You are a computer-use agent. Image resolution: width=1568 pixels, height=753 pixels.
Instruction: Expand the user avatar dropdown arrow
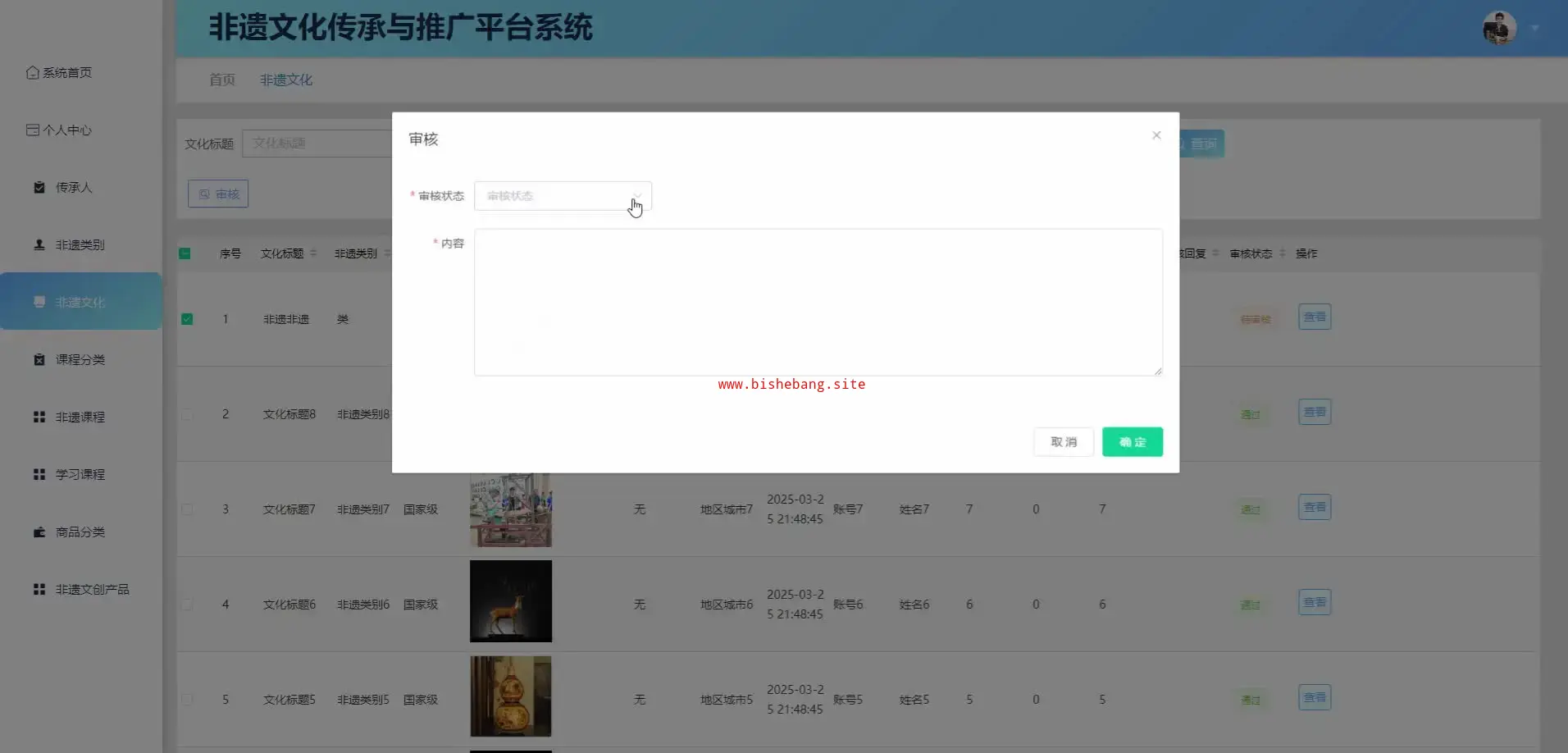point(1534,29)
